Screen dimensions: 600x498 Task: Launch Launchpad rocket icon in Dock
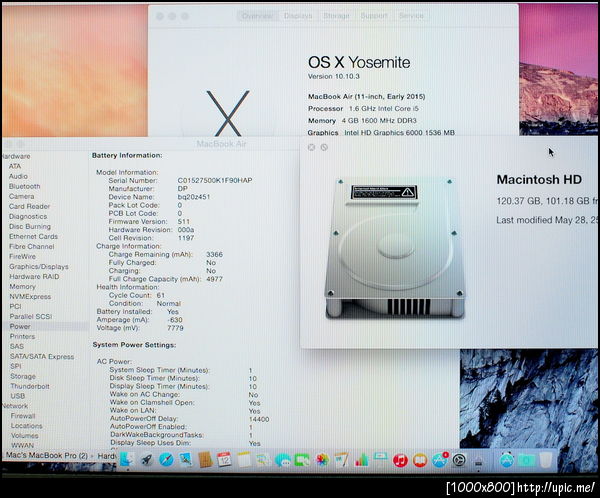[147, 459]
